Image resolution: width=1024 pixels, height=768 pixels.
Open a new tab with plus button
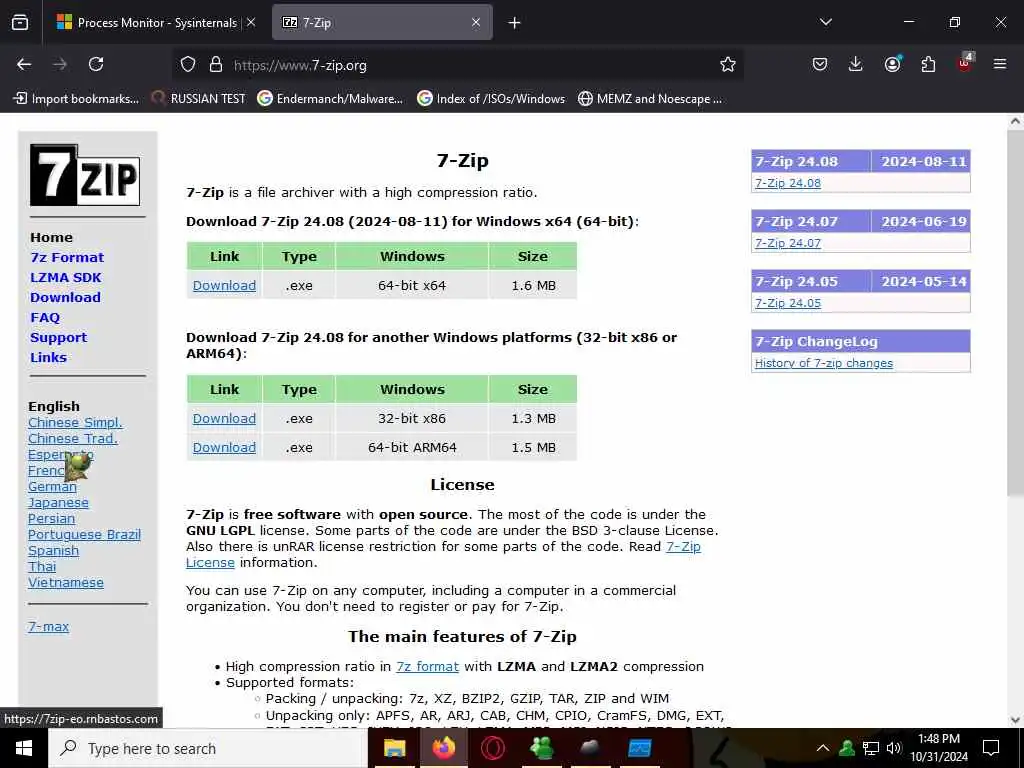(x=515, y=23)
